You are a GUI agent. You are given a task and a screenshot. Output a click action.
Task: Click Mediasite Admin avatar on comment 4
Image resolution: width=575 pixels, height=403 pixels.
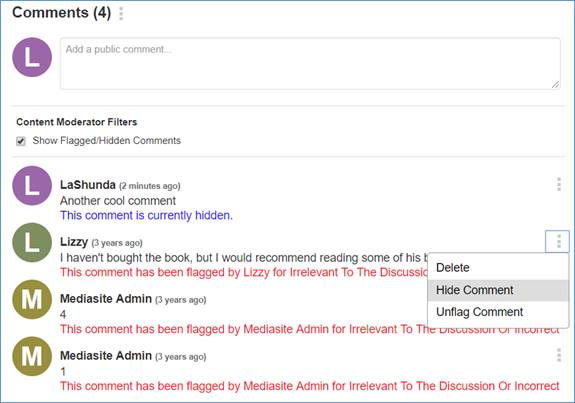pos(32,299)
